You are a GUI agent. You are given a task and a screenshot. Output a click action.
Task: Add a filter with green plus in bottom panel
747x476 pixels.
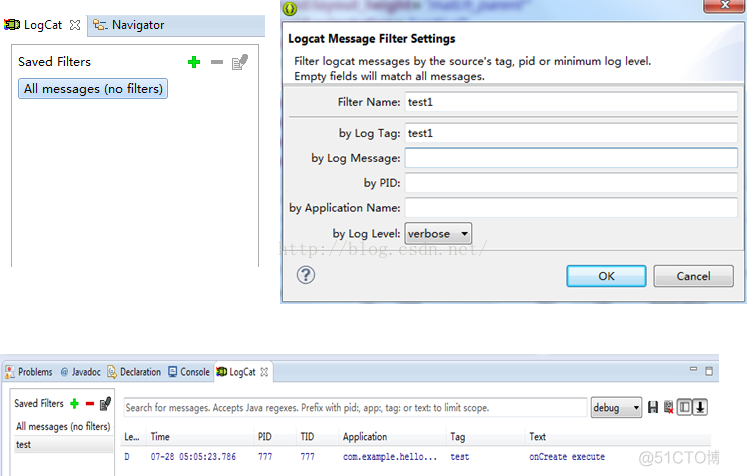click(74, 404)
